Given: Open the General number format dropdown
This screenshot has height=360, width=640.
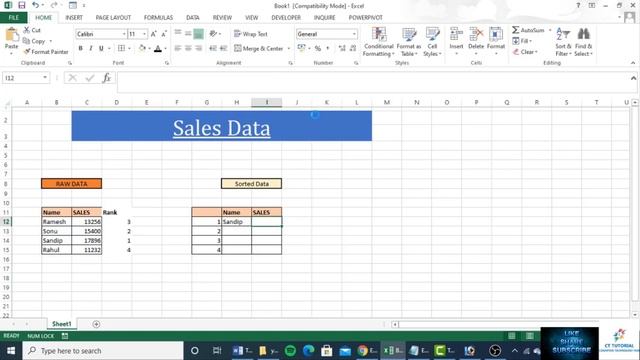Looking at the screenshot, I should 354,34.
